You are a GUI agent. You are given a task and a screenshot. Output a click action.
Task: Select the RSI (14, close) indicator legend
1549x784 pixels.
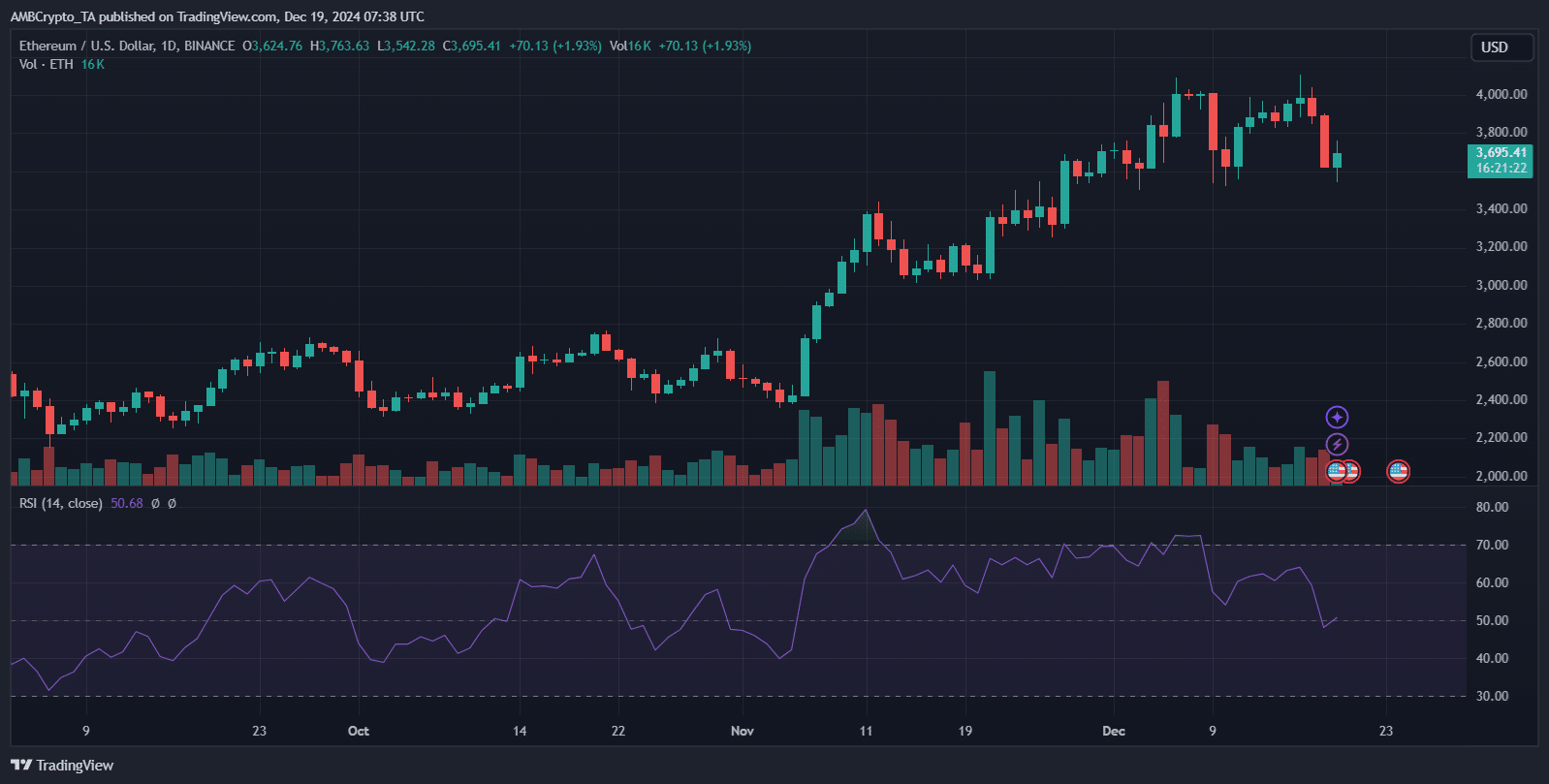click(x=60, y=503)
